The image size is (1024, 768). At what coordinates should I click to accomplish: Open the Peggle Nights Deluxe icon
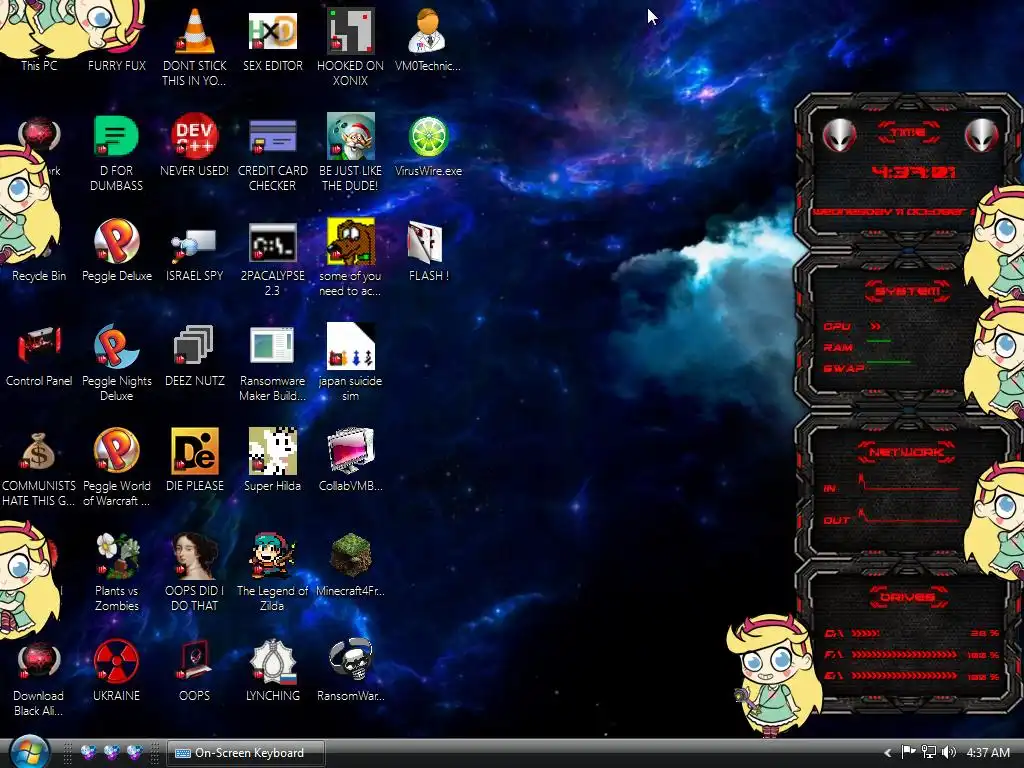point(116,362)
